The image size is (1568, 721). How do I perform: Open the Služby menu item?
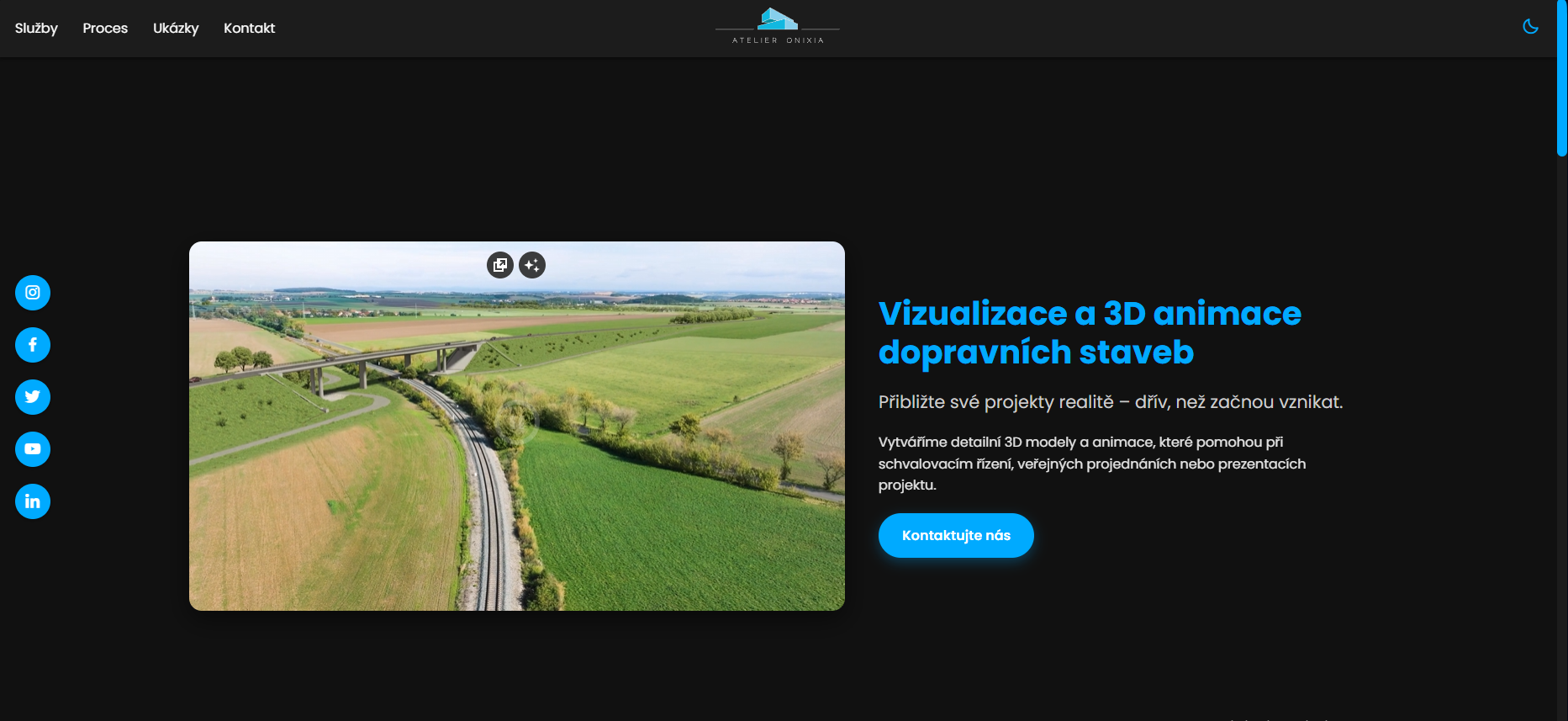tap(36, 28)
